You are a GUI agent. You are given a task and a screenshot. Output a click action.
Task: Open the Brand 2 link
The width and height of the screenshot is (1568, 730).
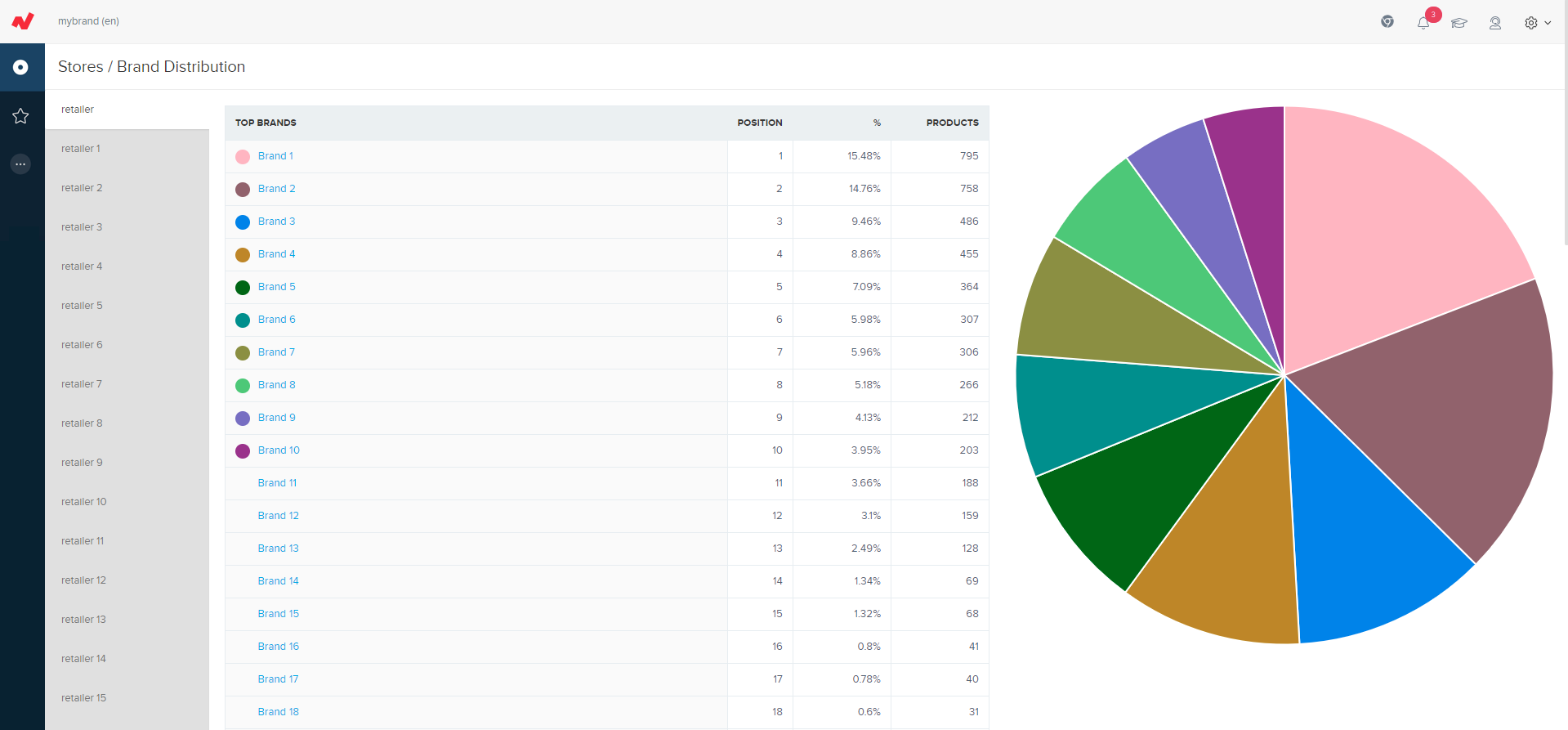(276, 189)
